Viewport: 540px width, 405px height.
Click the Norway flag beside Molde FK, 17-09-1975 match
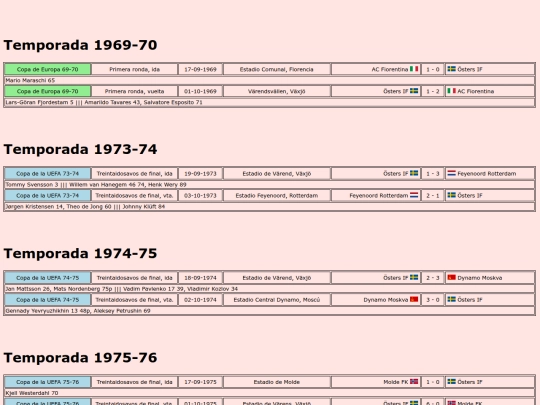(x=414, y=382)
